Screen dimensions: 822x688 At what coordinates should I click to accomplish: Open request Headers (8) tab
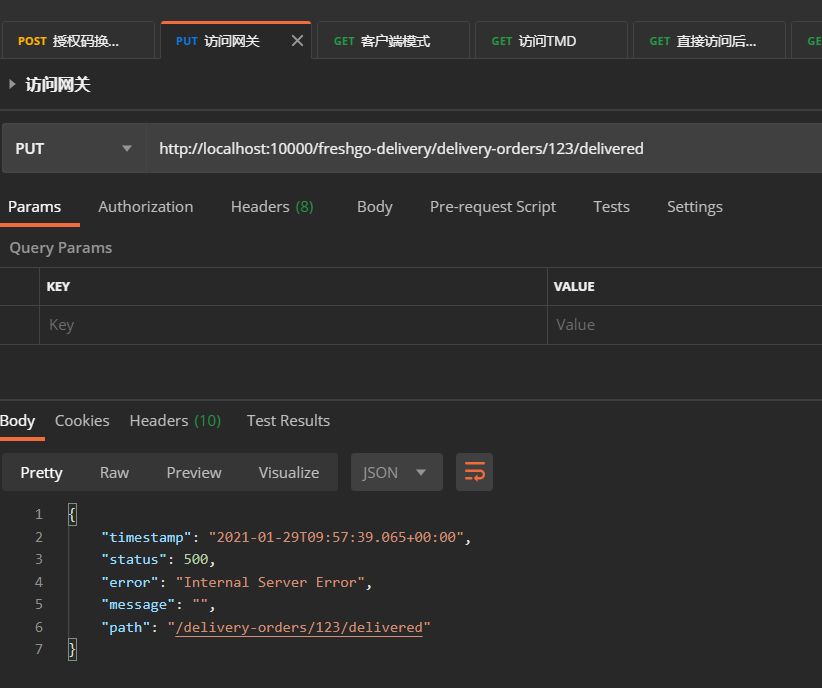[x=272, y=207]
